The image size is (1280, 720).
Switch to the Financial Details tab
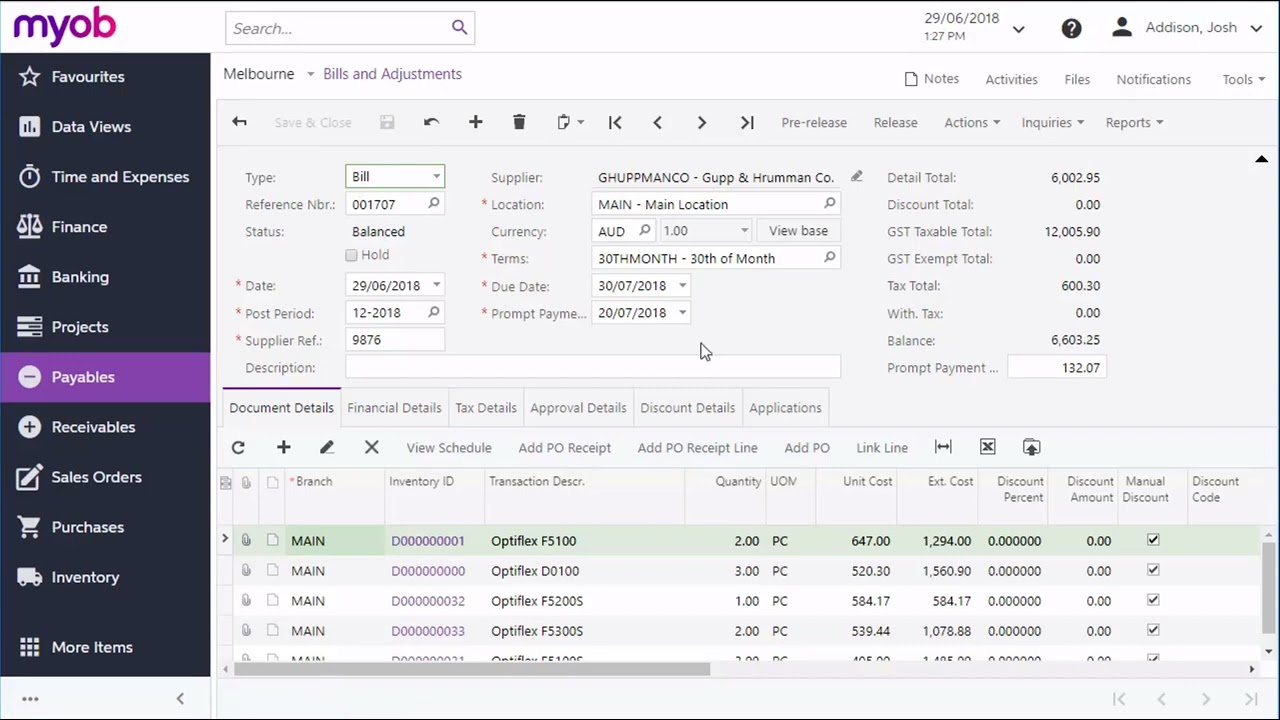394,407
